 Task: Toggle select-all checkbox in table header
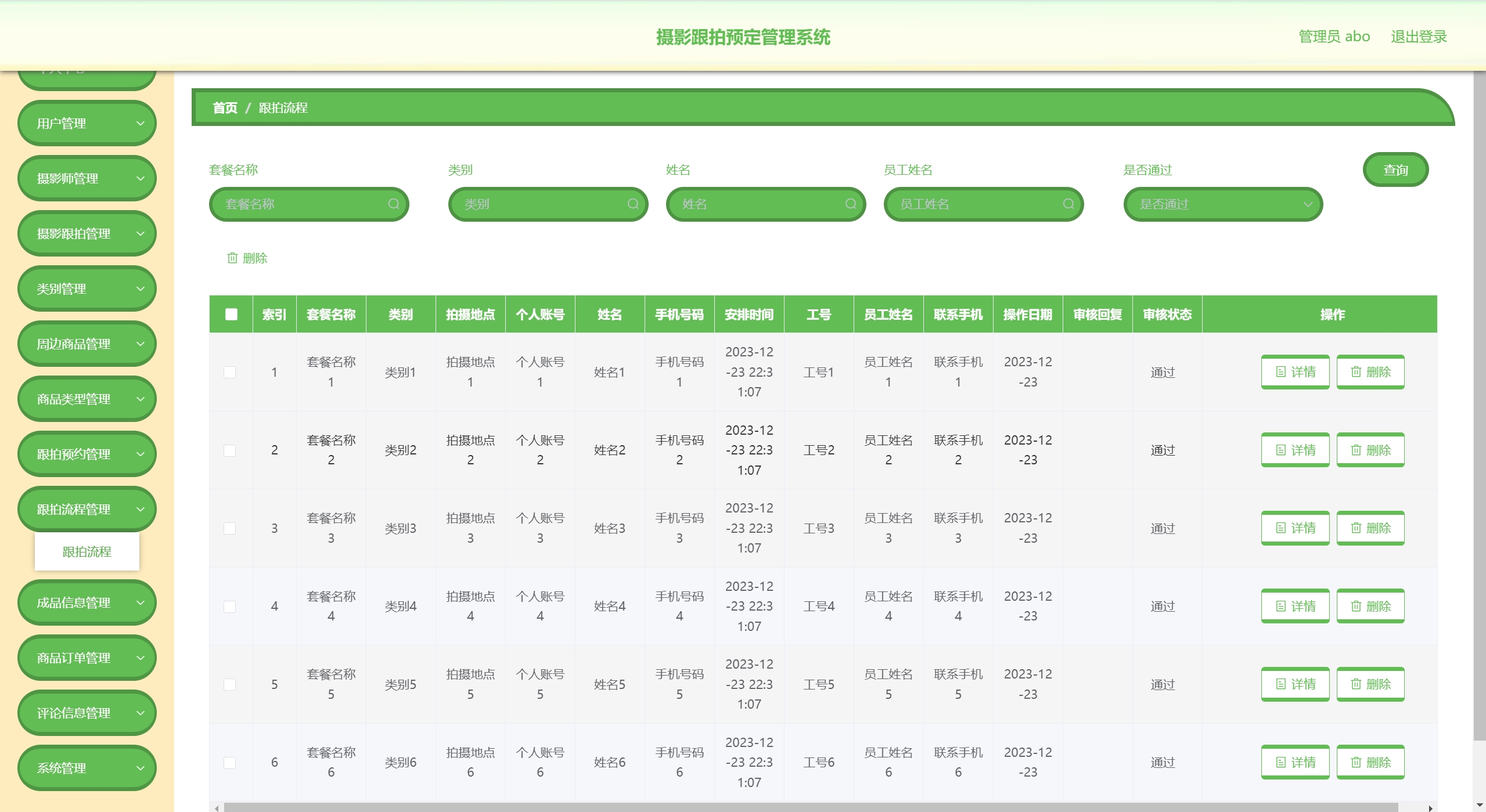pos(231,314)
